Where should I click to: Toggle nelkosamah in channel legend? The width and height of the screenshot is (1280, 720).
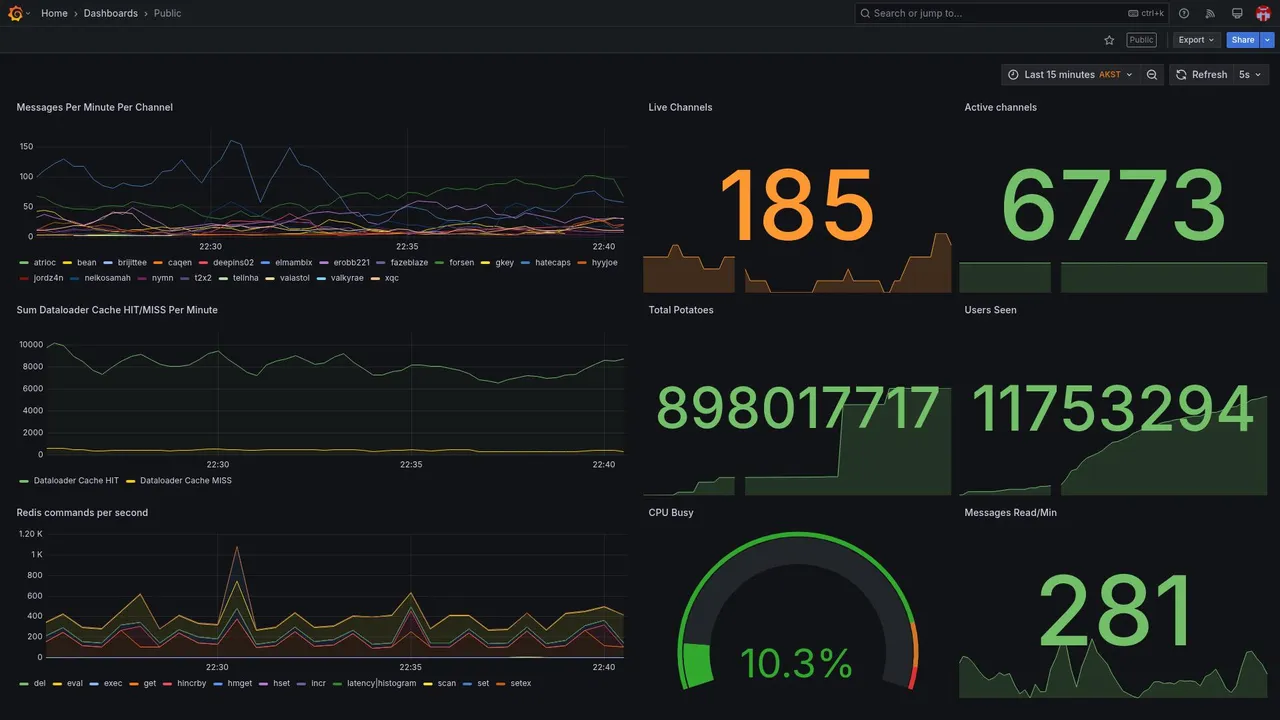107,278
